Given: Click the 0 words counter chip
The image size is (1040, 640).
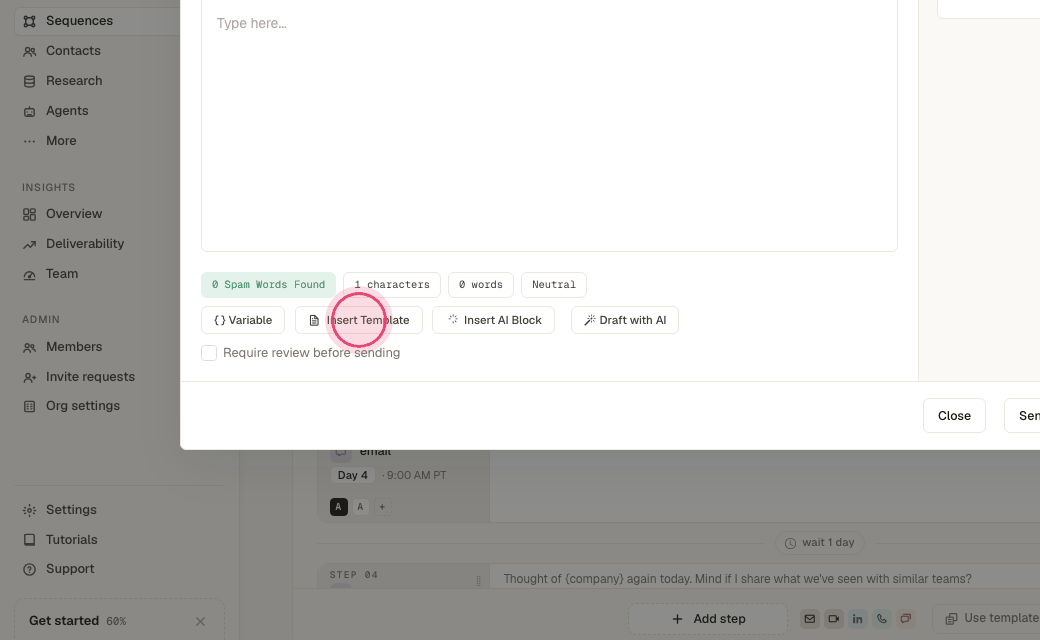Looking at the screenshot, I should click(481, 285).
